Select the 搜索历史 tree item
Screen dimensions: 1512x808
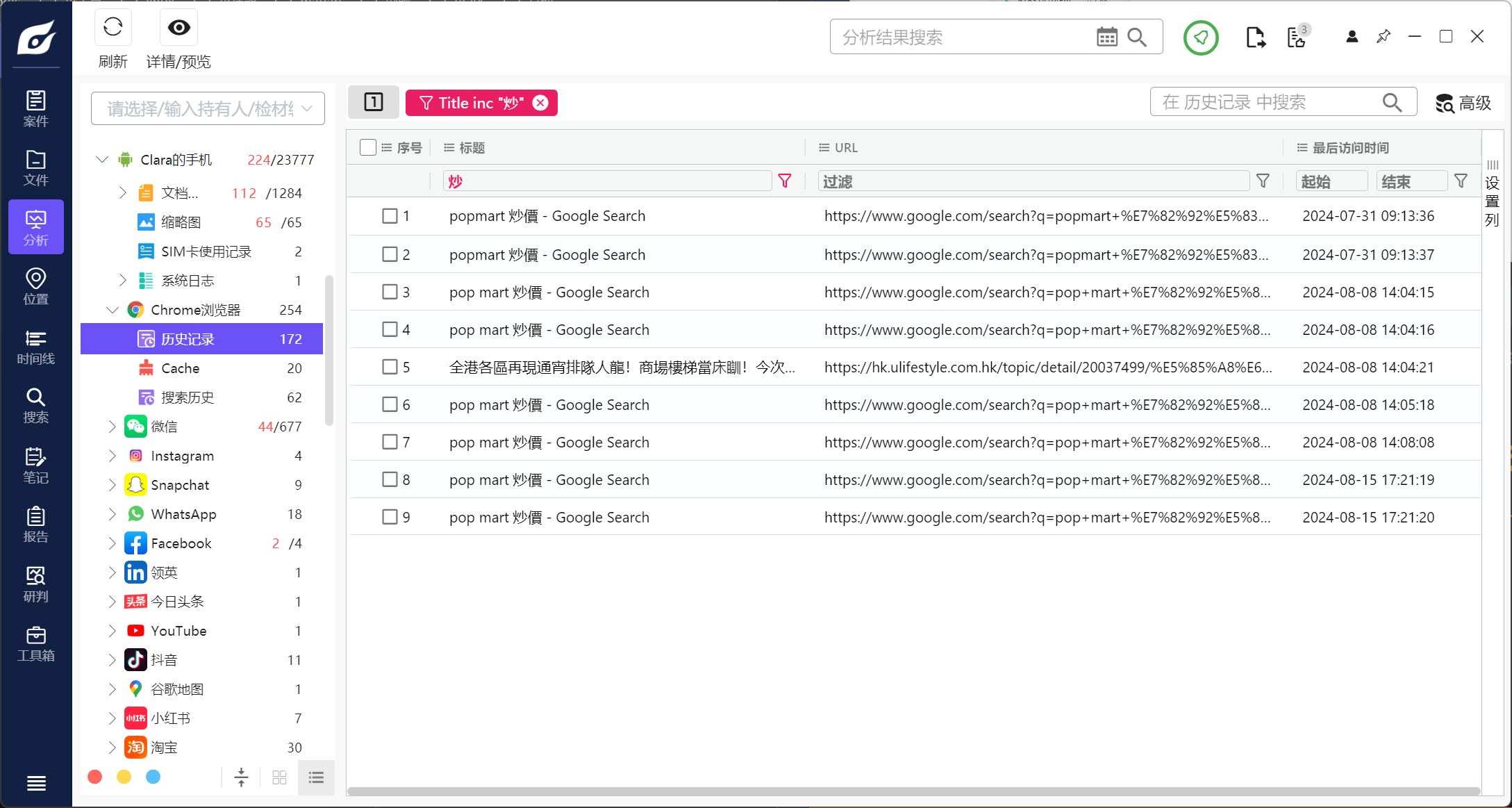[188, 397]
